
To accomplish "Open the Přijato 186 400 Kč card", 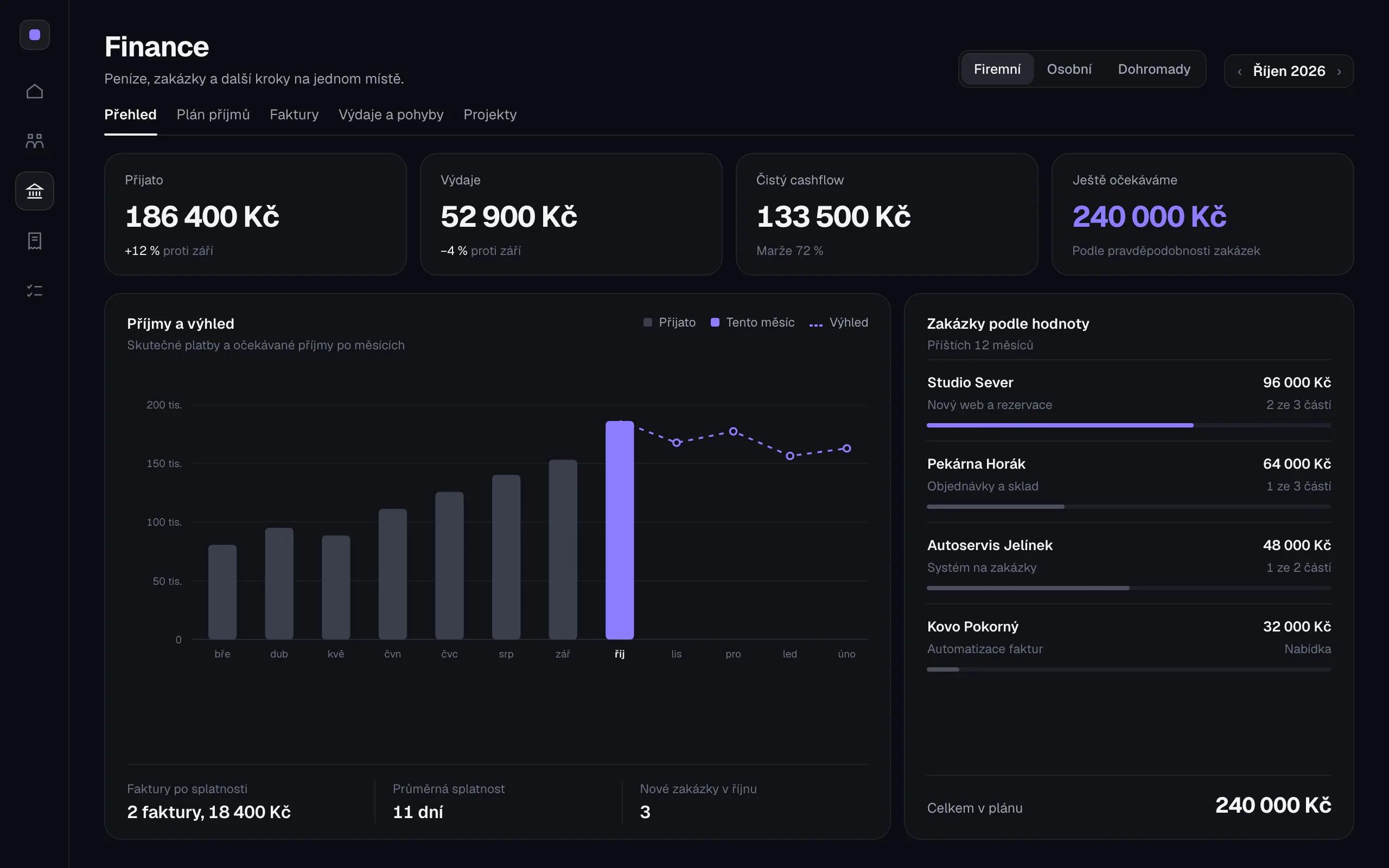I will pos(256,214).
